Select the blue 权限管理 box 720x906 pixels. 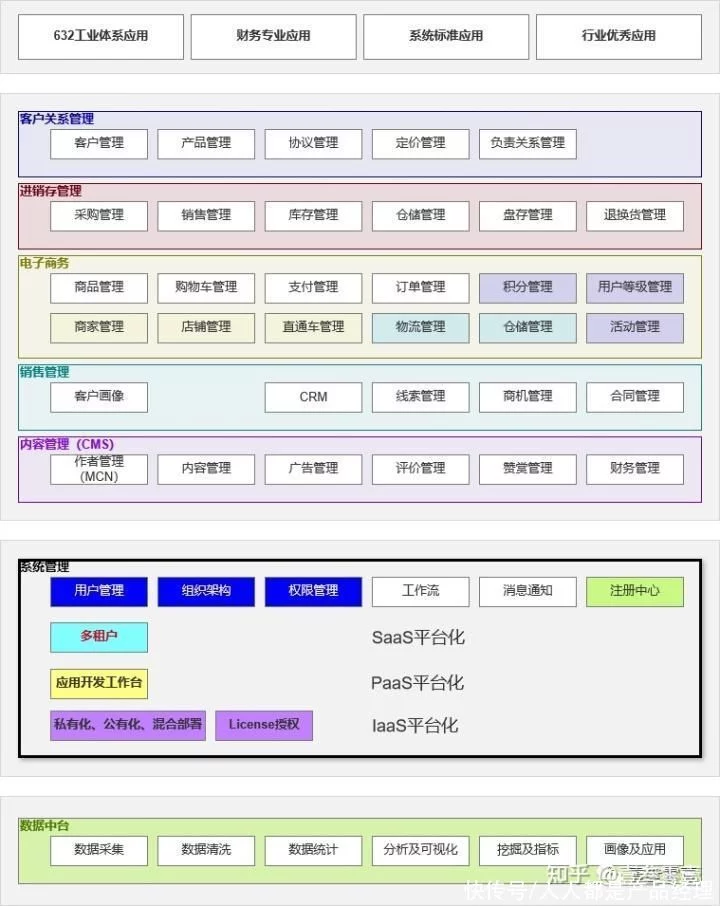tap(313, 592)
